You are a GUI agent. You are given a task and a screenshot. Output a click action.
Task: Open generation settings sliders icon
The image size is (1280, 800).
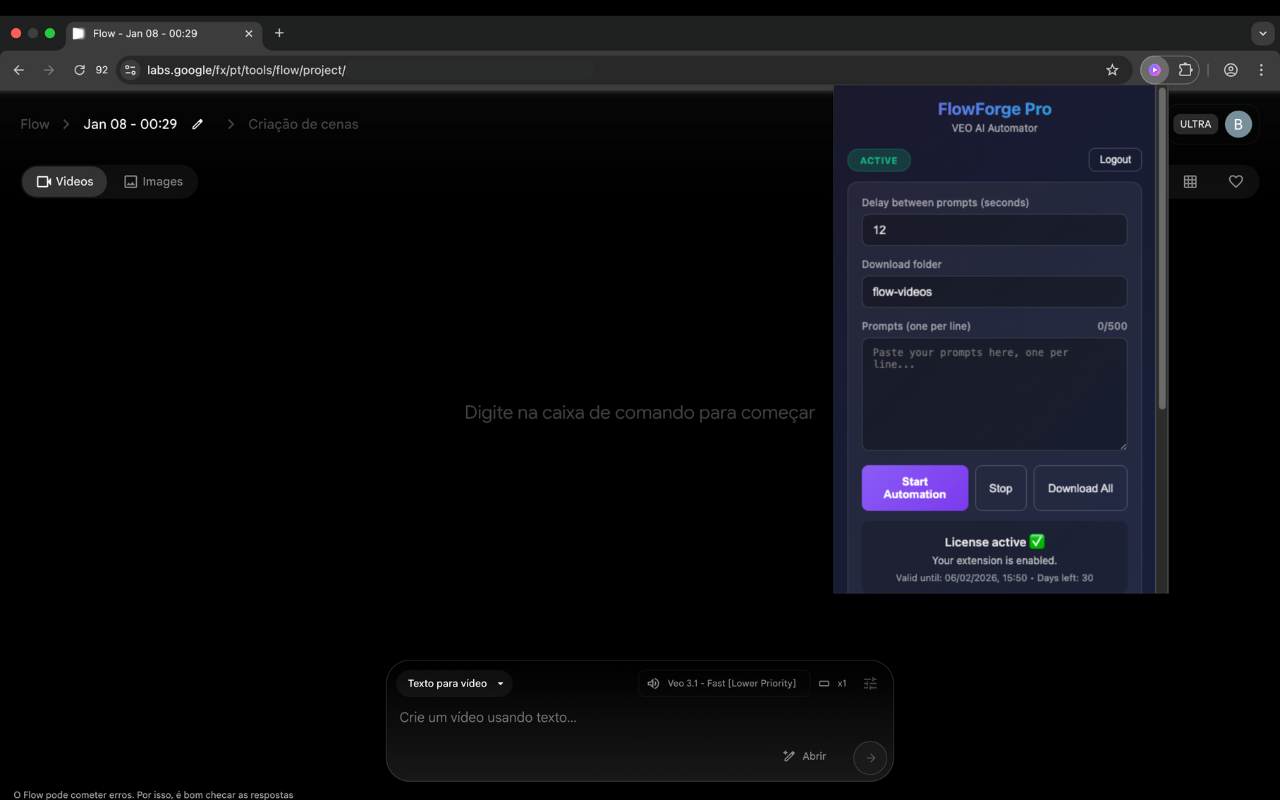click(x=870, y=683)
